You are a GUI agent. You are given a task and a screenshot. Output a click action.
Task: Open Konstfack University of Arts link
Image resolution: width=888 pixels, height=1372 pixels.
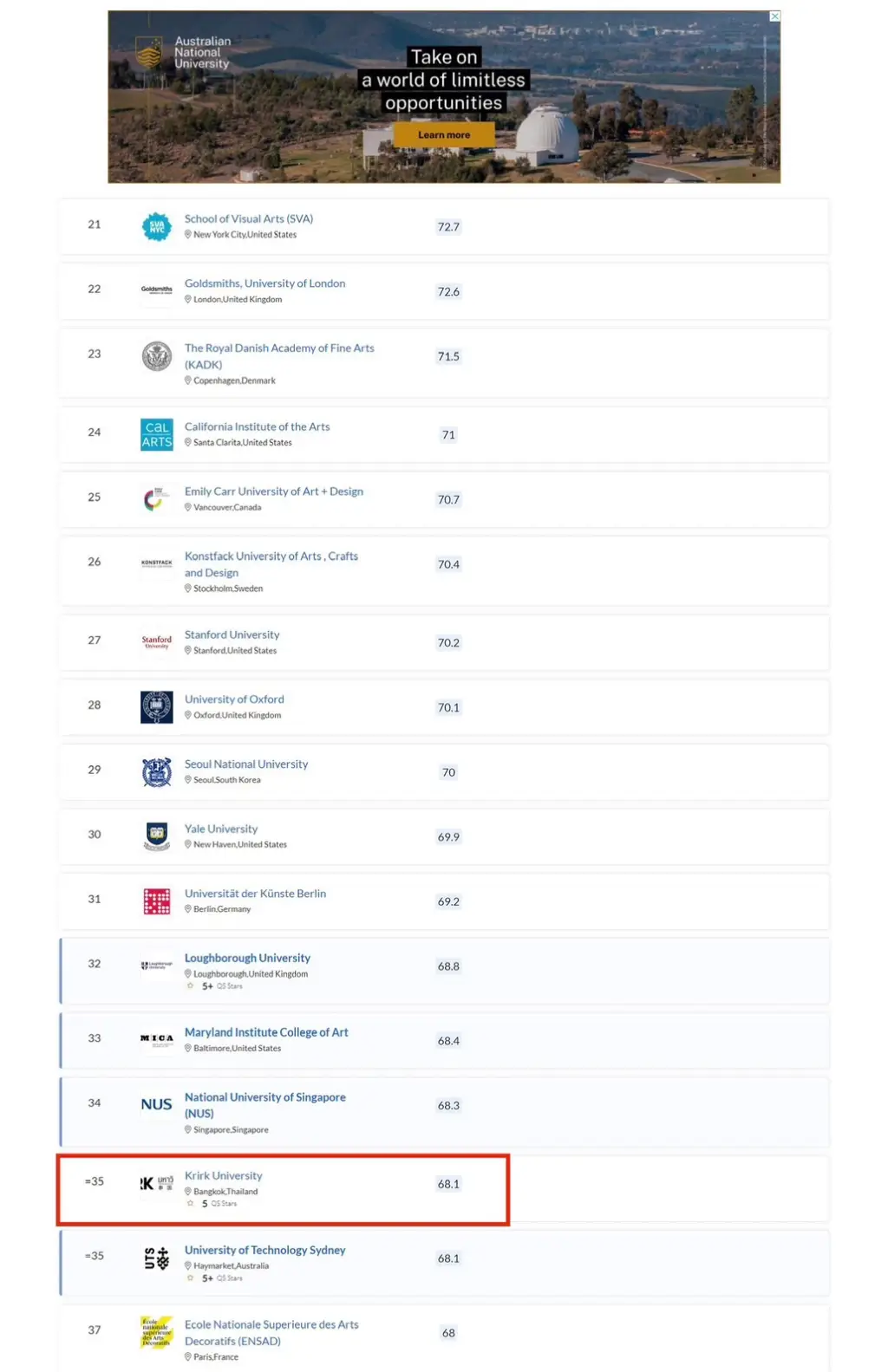[271, 556]
